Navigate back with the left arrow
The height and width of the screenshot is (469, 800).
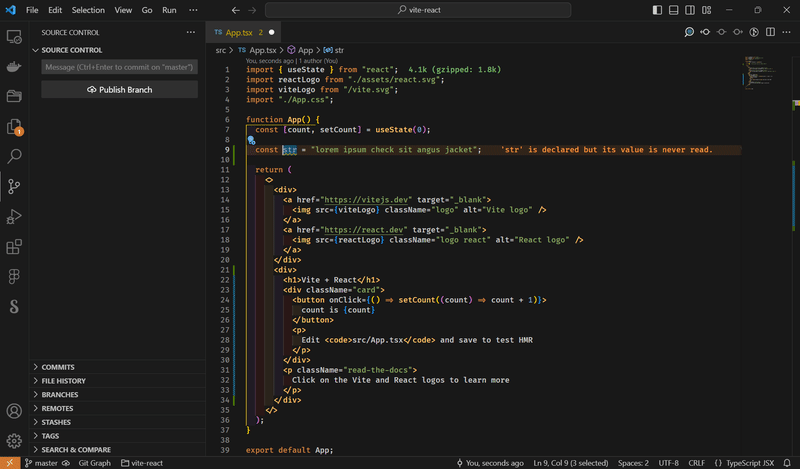pos(236,10)
